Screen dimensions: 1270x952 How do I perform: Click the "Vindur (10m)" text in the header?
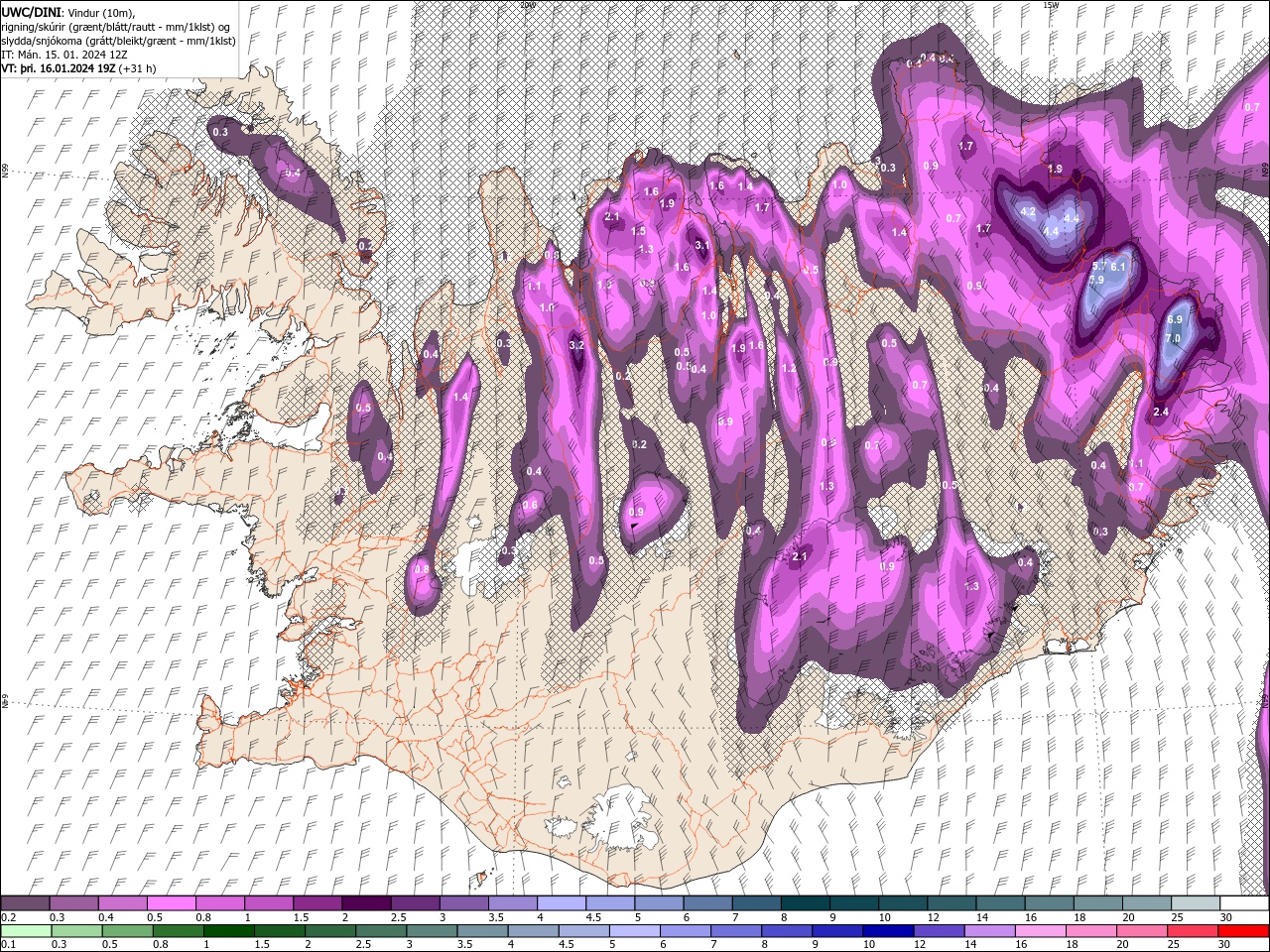(x=99, y=12)
